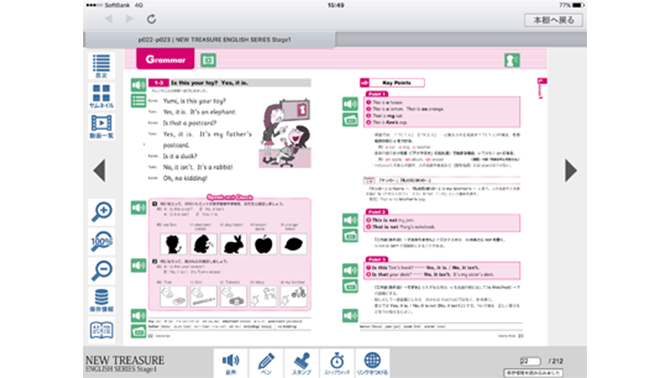
Task: Zoom out with the minus magnifier
Action: 102,271
